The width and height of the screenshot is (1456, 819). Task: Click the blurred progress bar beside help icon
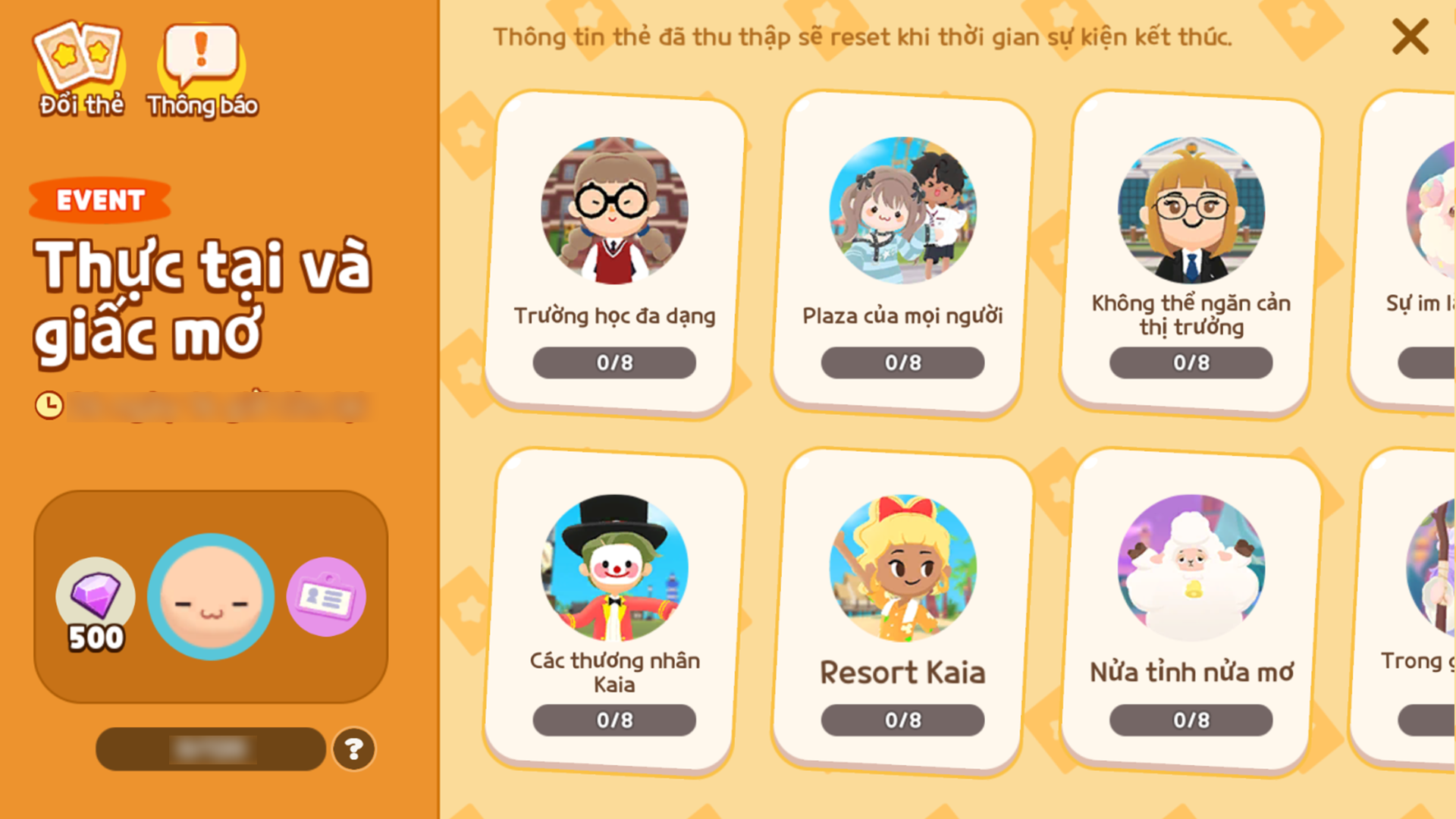(211, 749)
